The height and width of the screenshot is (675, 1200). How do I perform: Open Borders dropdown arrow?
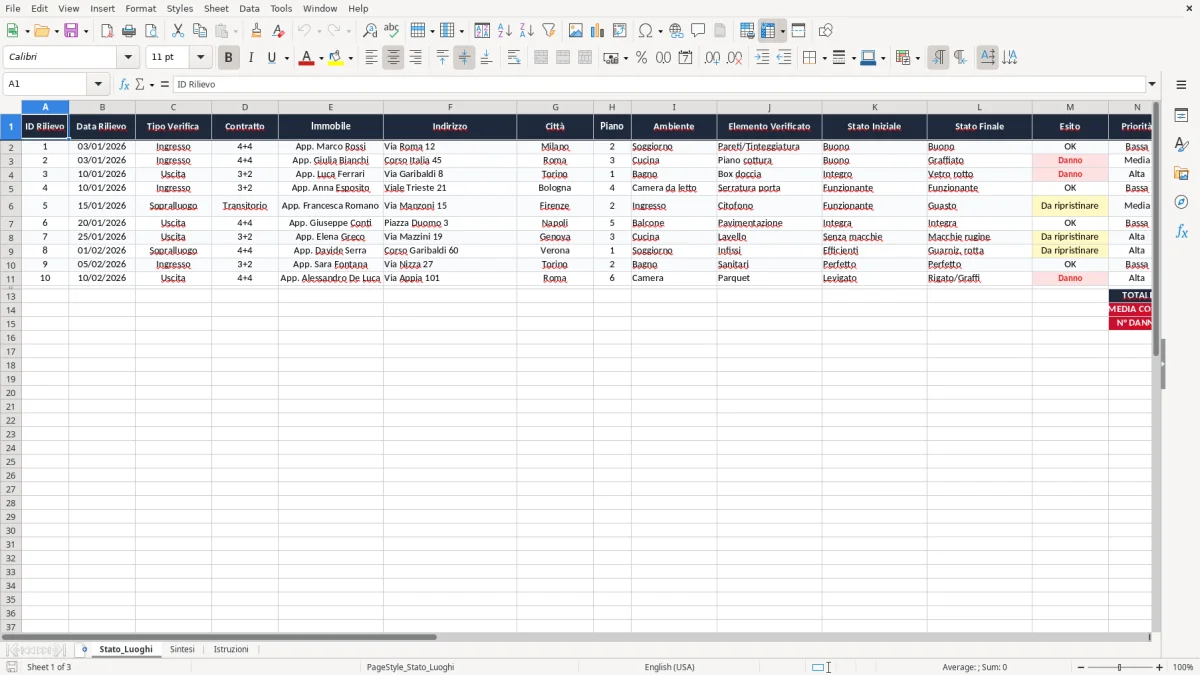click(x=823, y=58)
